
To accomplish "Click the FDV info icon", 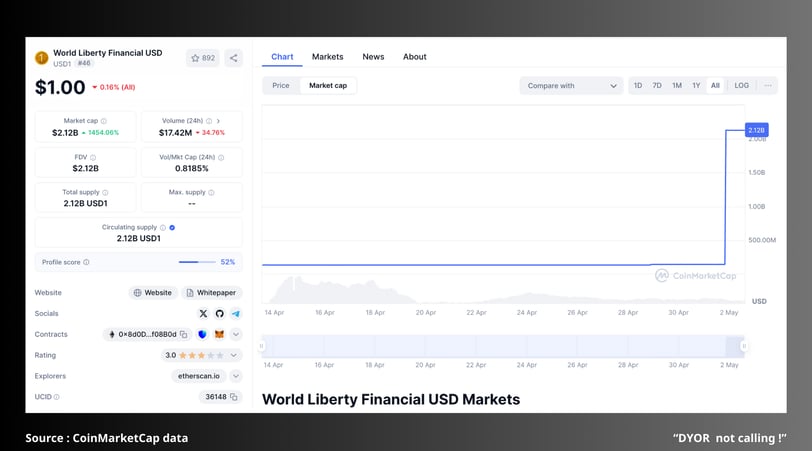I will 93,157.
